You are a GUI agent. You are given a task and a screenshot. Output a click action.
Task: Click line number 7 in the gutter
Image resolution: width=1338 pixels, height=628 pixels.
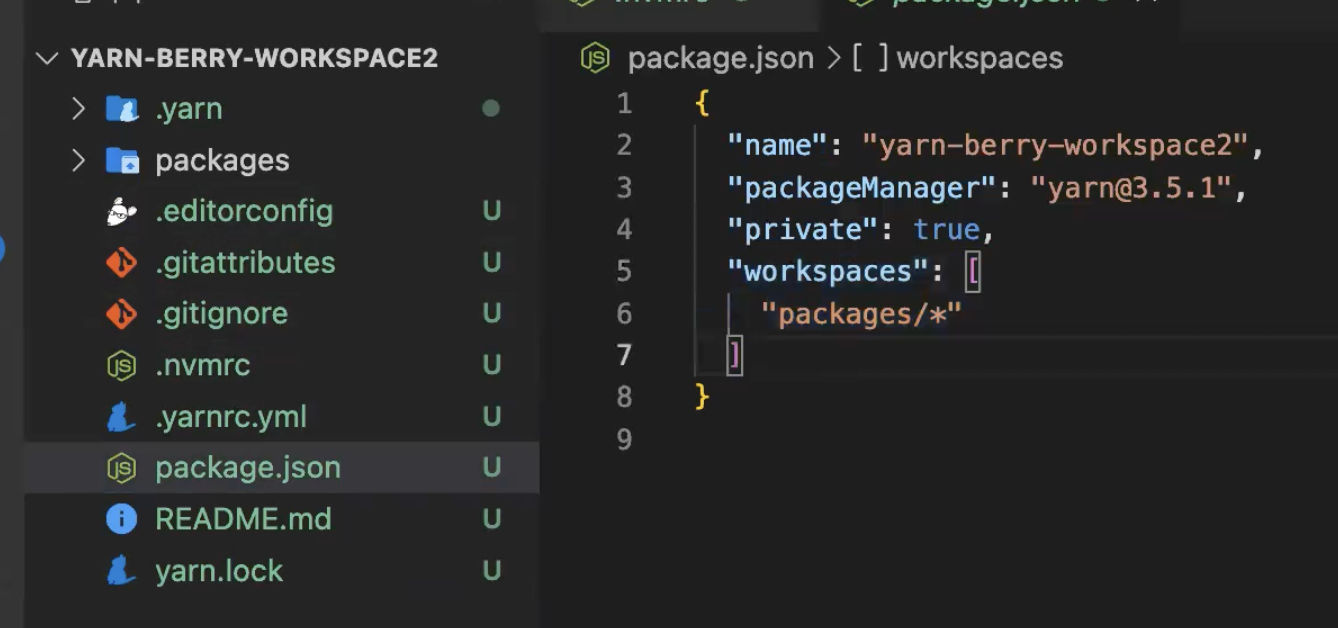point(625,356)
